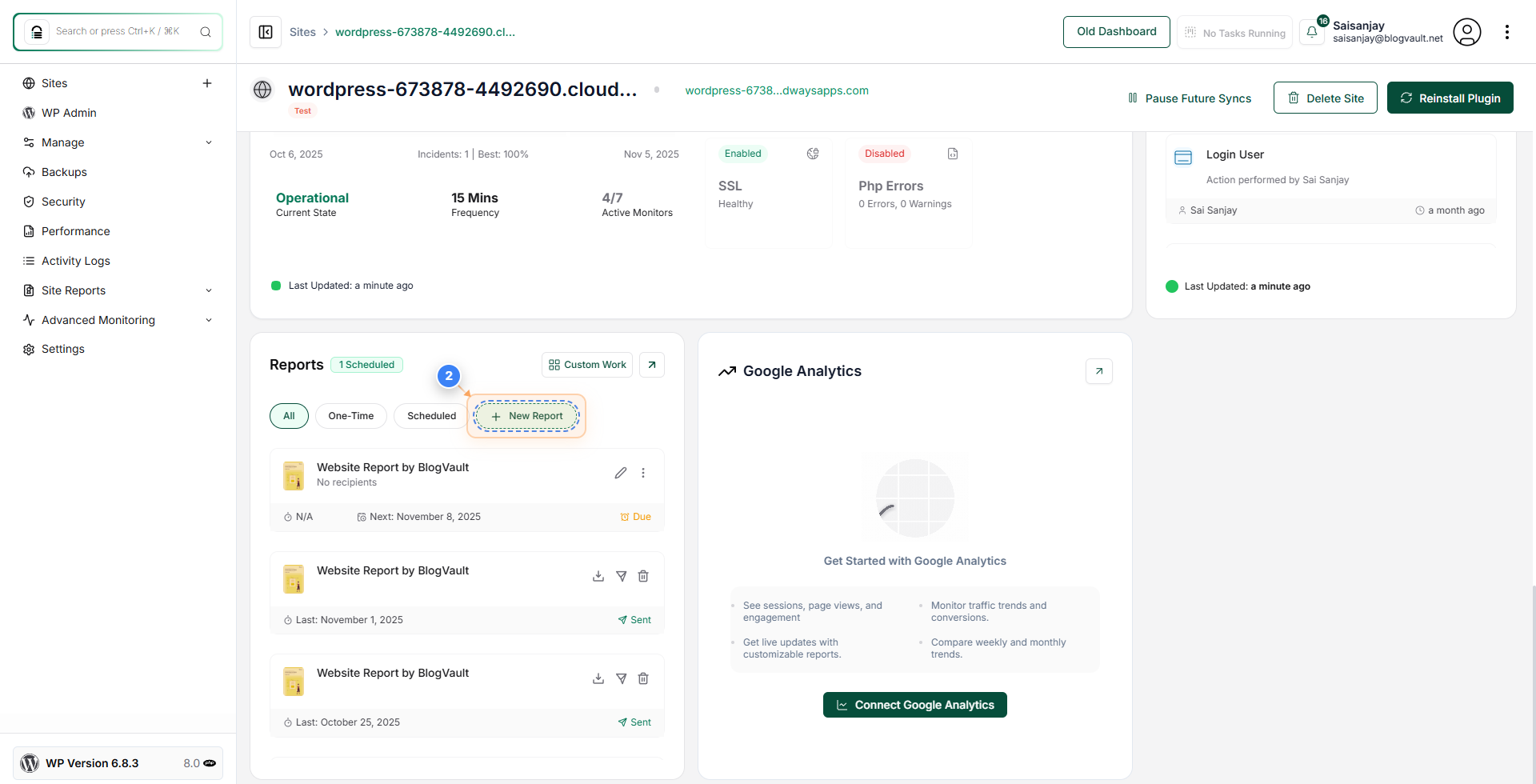Open the wordpress-6738...dwaysapps.com link
This screenshot has height=784, width=1536.
pyautogui.click(x=777, y=90)
